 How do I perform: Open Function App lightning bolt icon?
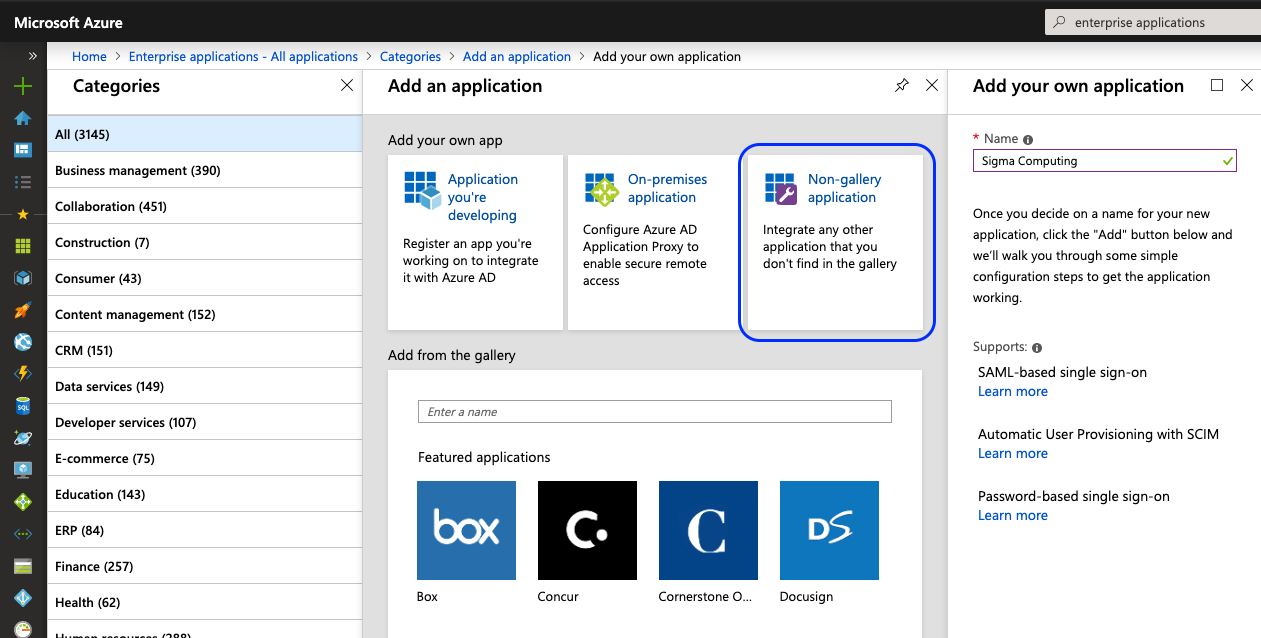[23, 374]
